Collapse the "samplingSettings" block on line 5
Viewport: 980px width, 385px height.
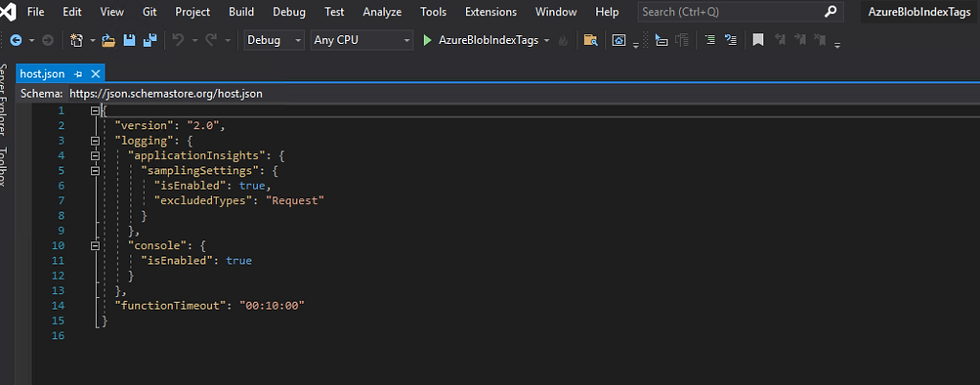[95, 171]
